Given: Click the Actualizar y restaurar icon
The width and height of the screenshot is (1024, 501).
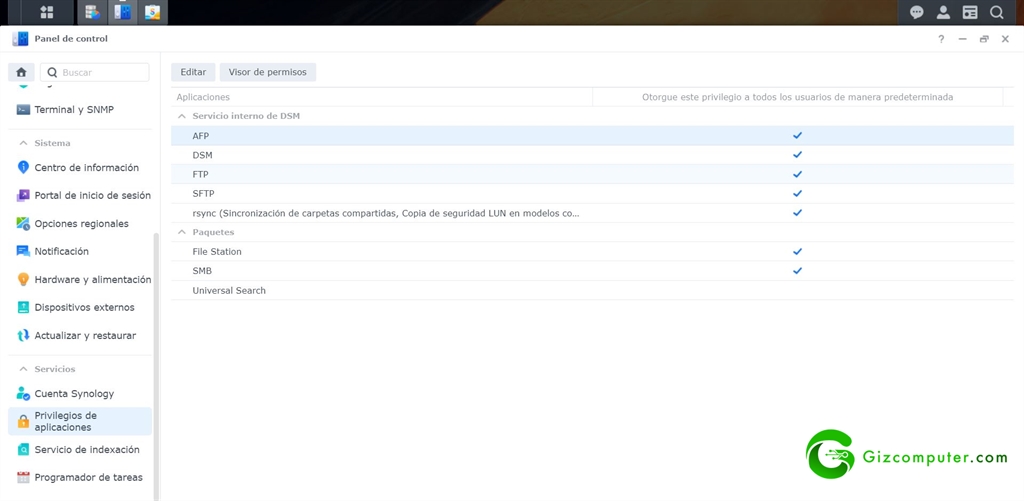Looking at the screenshot, I should pos(24,336).
